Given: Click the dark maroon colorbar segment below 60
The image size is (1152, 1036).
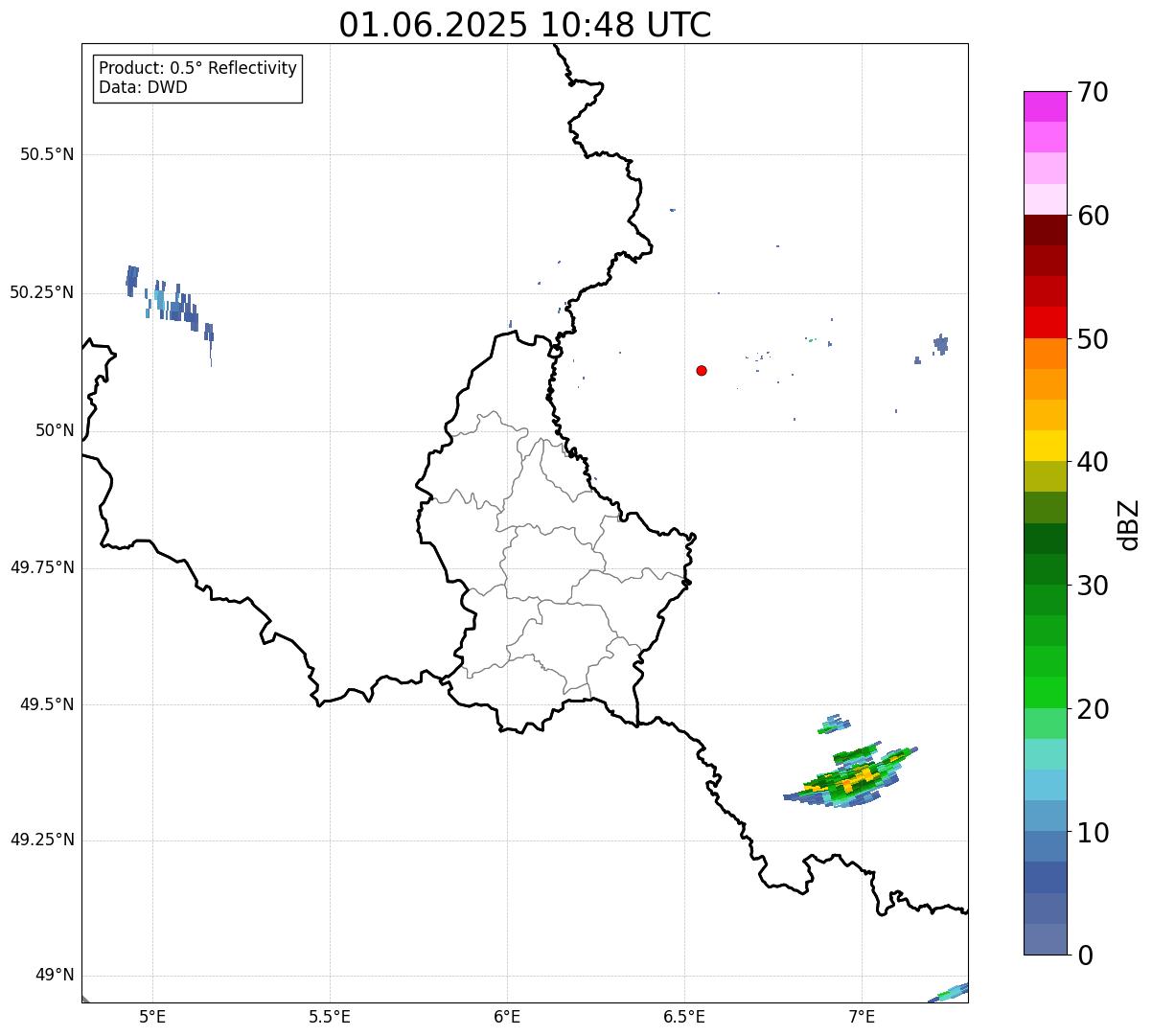Looking at the screenshot, I should coord(1045,230).
